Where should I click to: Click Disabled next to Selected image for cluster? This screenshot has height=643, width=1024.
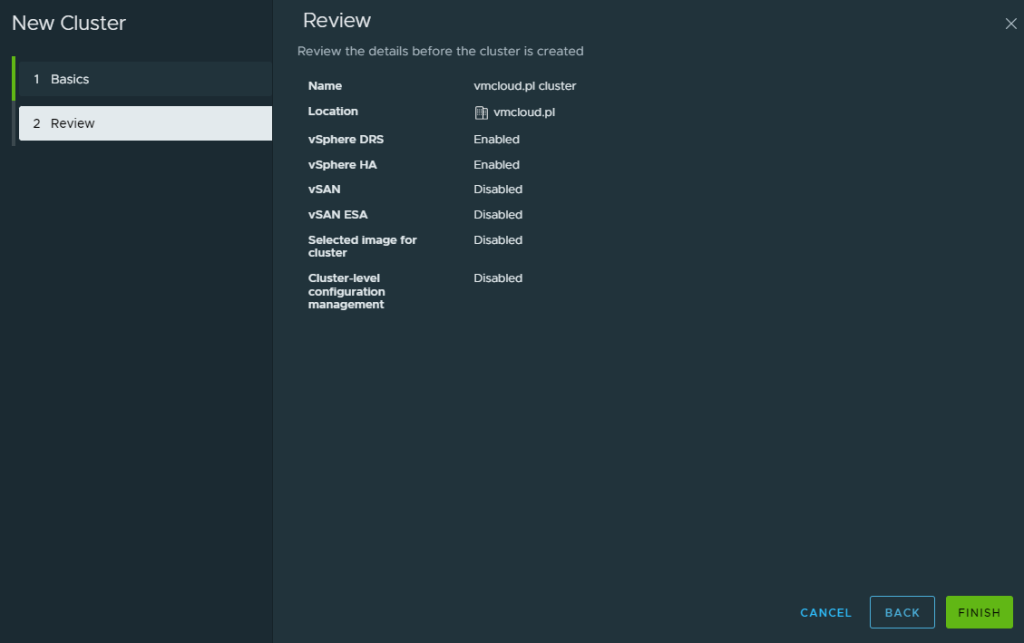(497, 240)
